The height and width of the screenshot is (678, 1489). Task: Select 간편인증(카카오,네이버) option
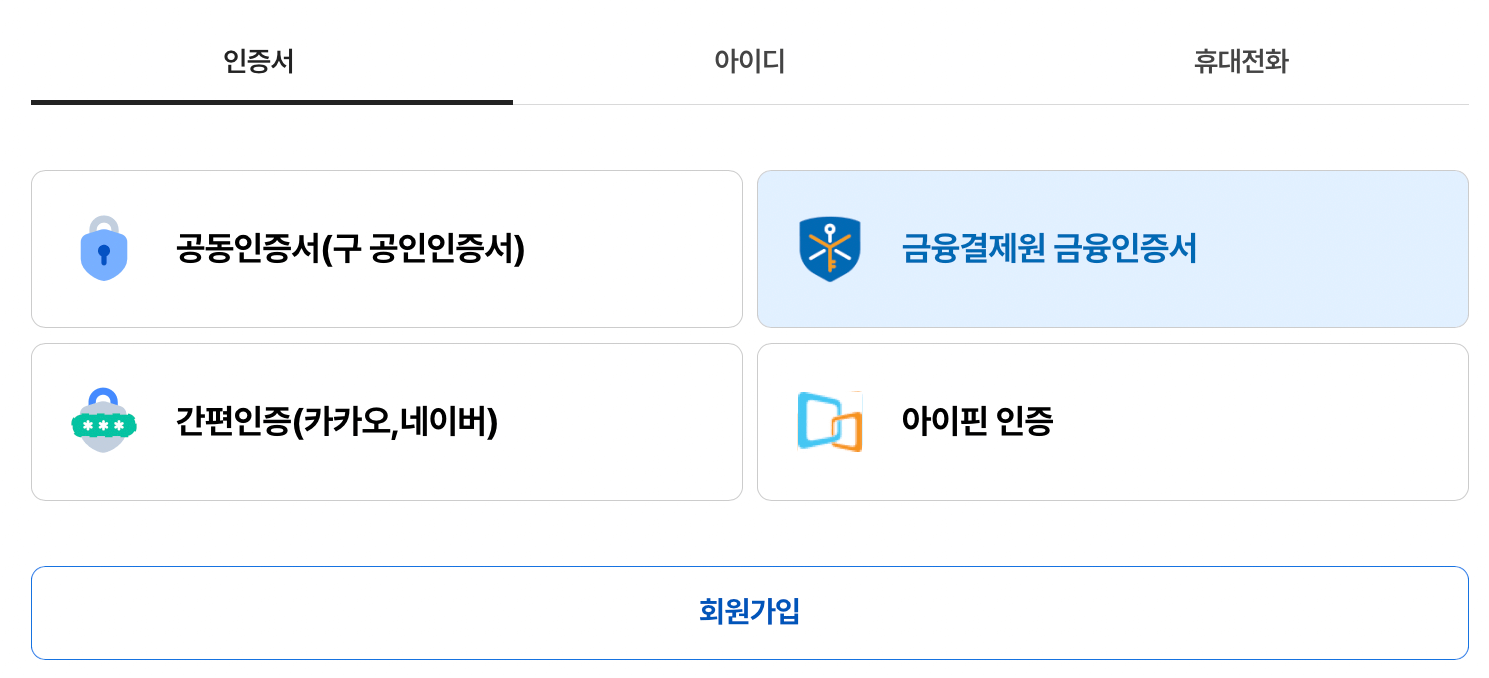click(x=386, y=421)
